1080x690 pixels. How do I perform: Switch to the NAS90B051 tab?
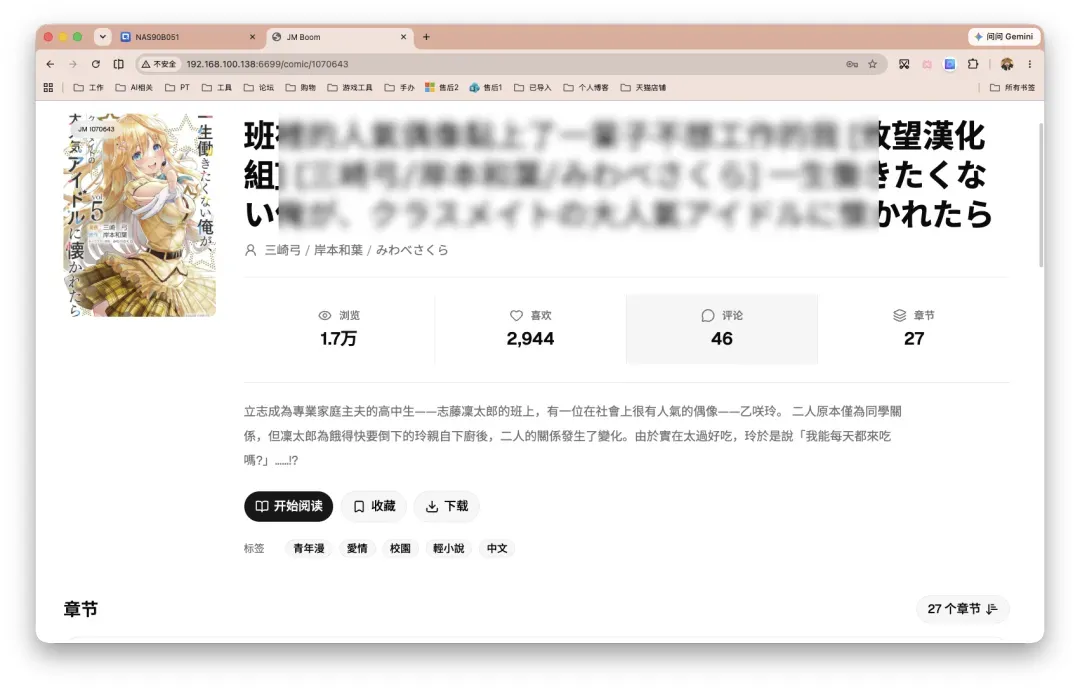click(185, 37)
